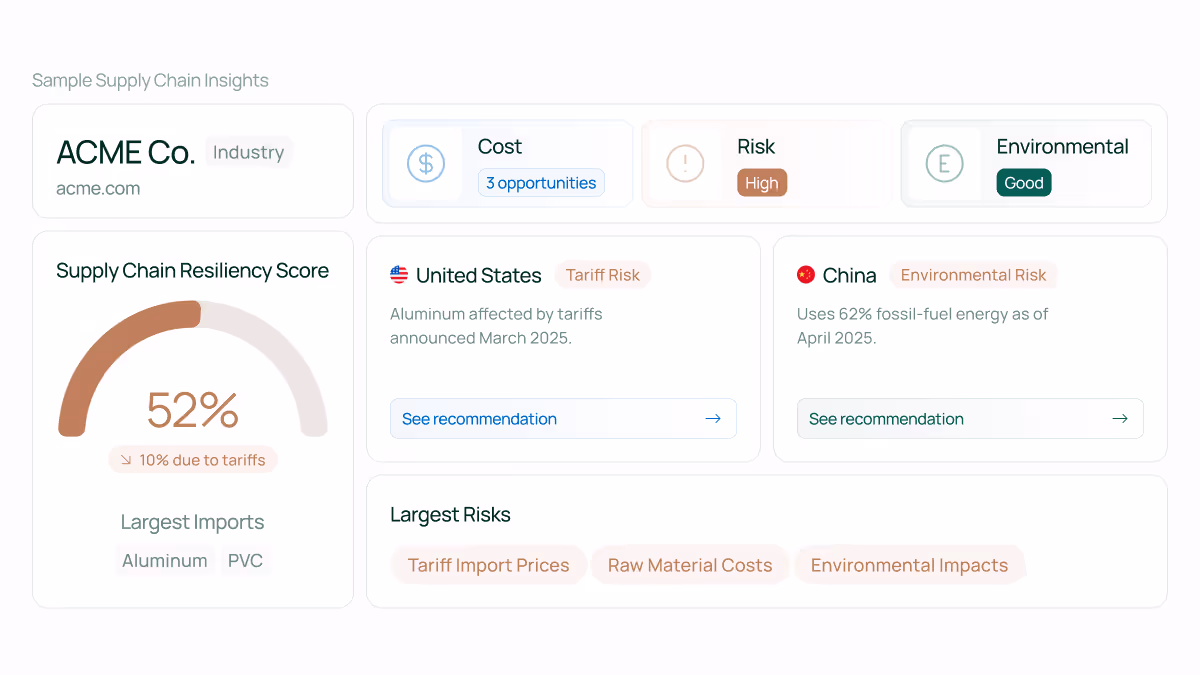This screenshot has width=1200, height=675.
Task: Click the China country name
Action: (850, 275)
